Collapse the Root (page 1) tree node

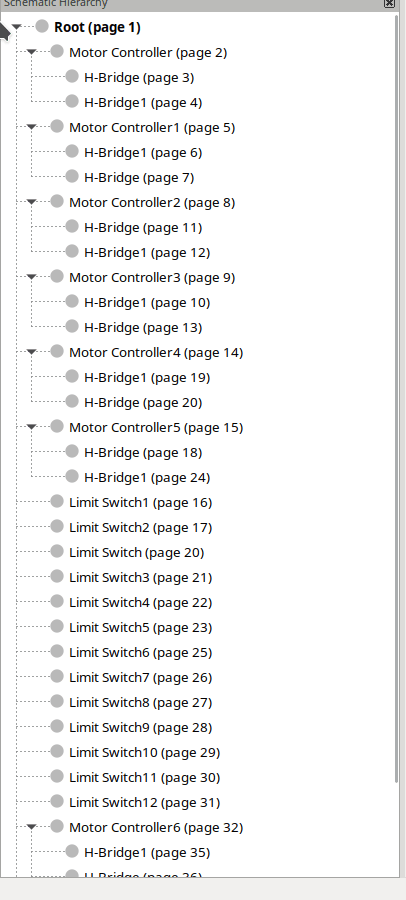coord(17,27)
